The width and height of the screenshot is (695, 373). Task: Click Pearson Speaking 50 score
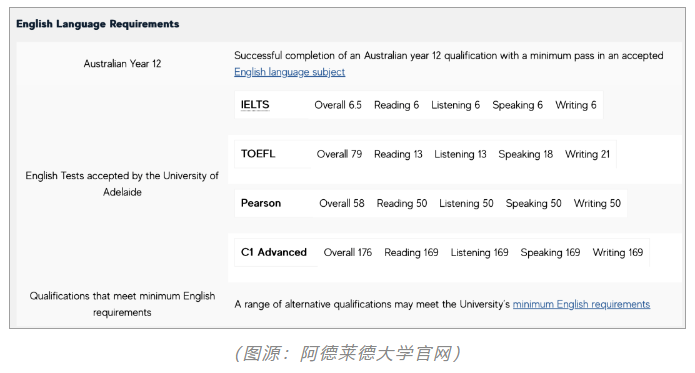tap(533, 203)
